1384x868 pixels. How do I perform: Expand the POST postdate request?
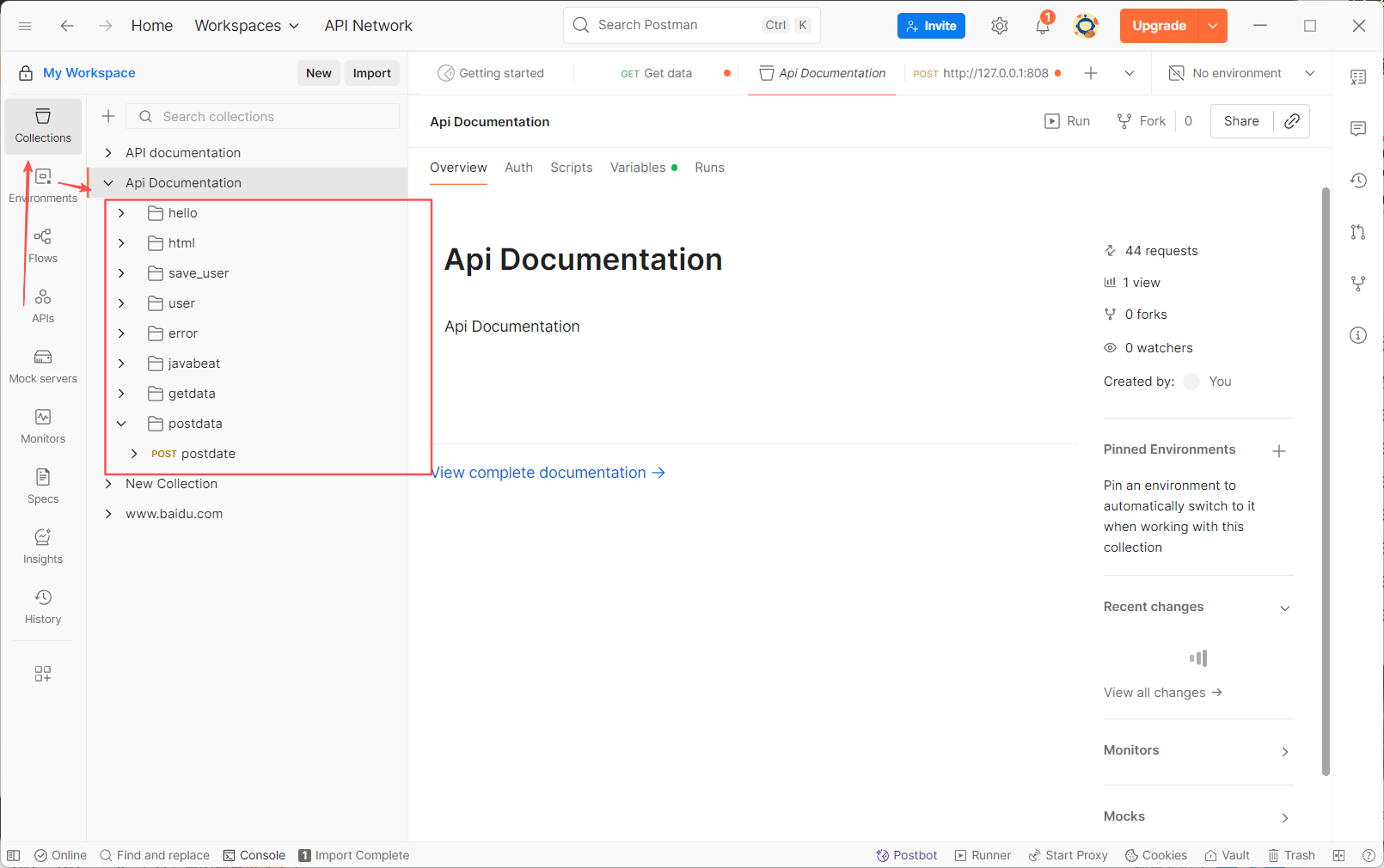pyautogui.click(x=134, y=454)
